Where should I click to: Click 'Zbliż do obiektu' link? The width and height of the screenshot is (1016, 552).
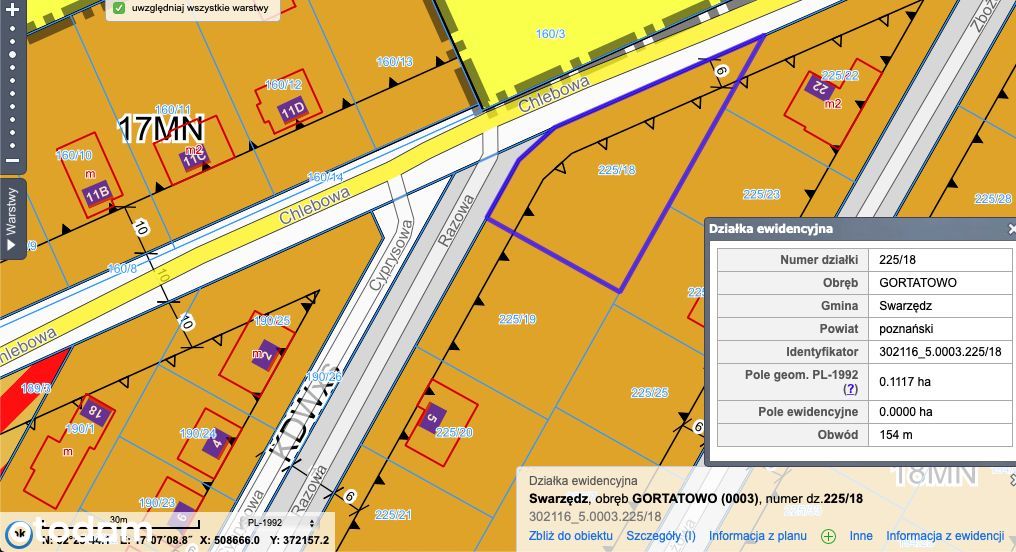tap(570, 536)
